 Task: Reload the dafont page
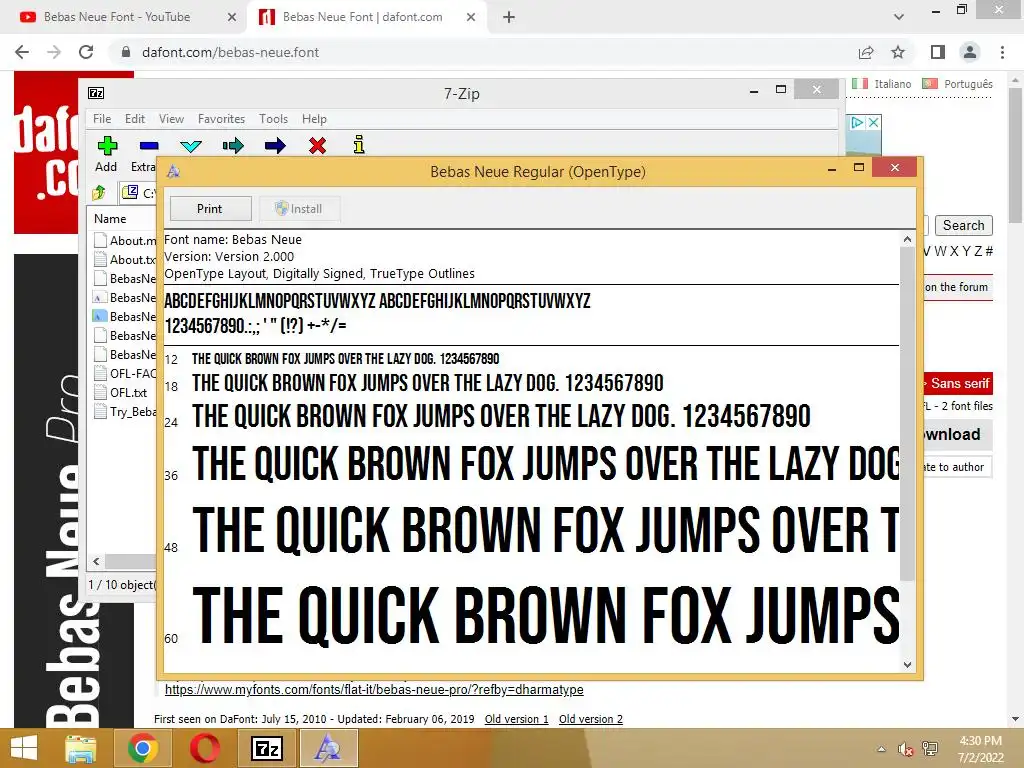pos(86,52)
